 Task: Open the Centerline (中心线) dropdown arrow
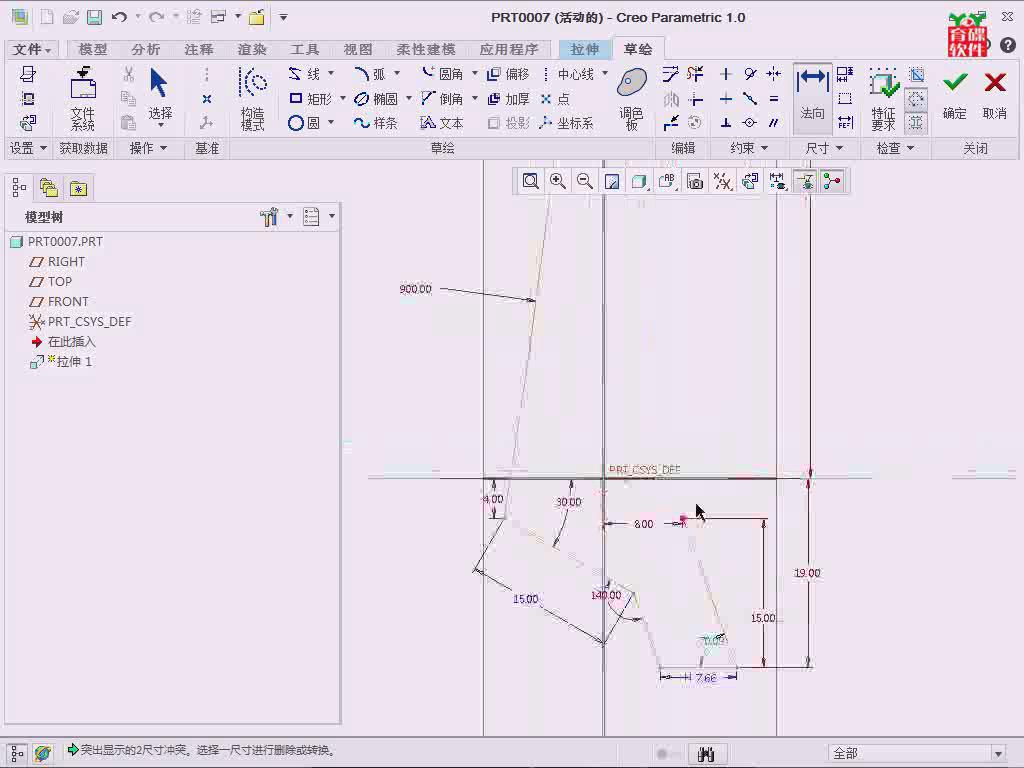pos(605,73)
